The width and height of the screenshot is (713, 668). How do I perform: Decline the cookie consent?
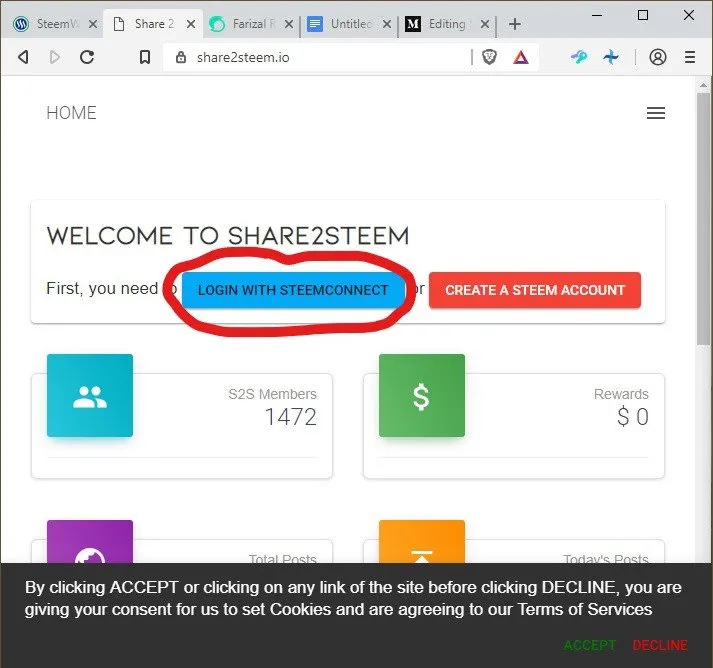(x=660, y=645)
